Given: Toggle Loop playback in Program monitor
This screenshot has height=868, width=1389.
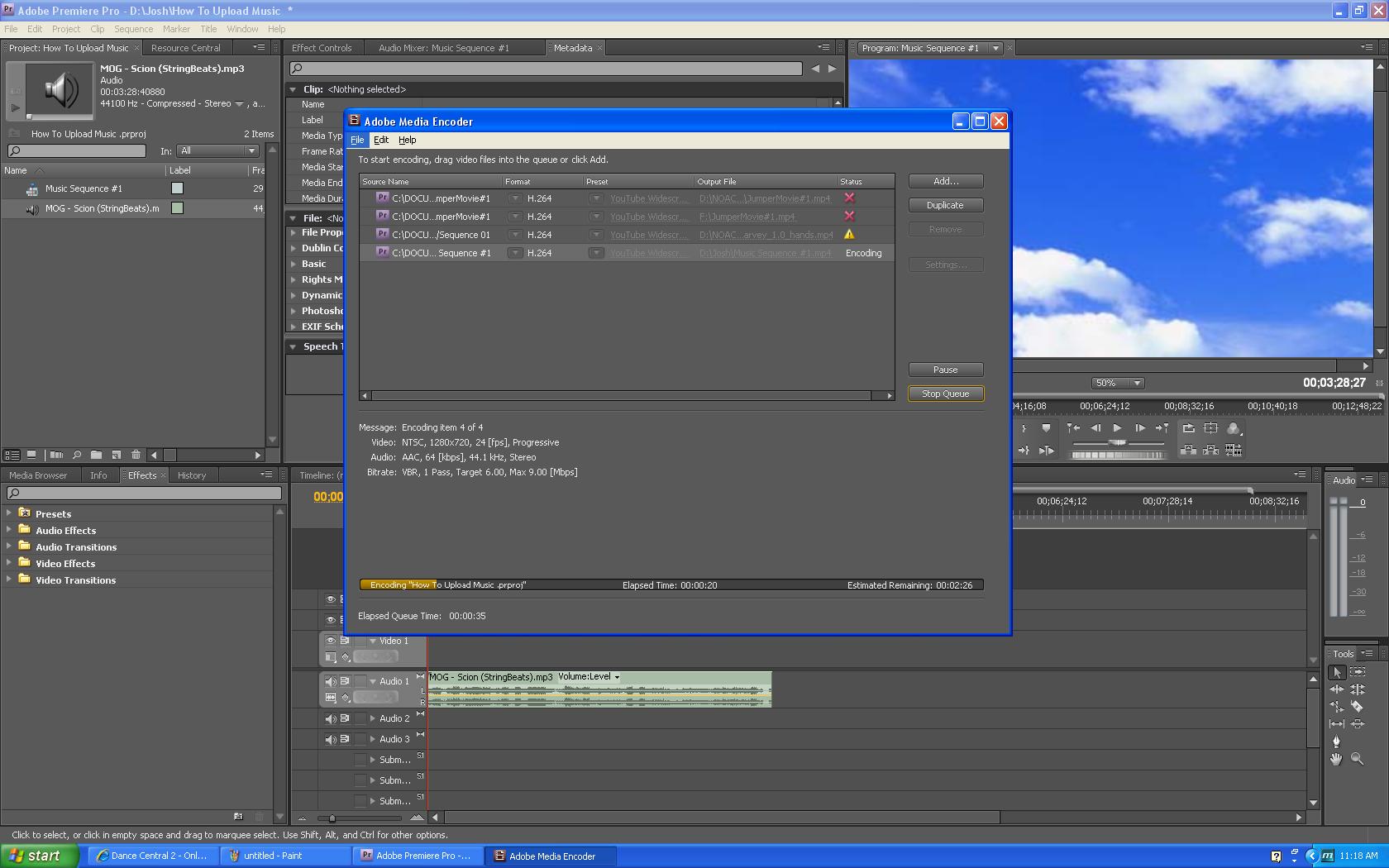Looking at the screenshot, I should point(1188,428).
